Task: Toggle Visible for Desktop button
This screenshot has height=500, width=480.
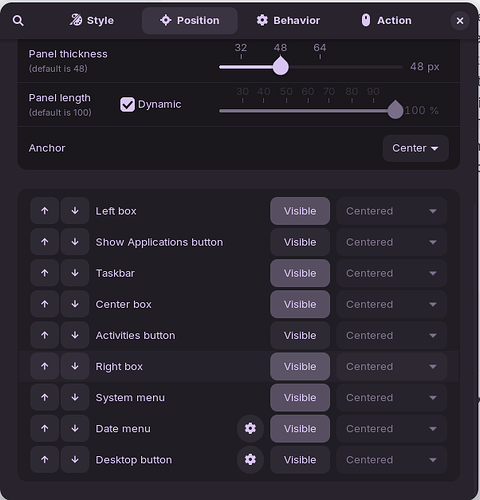Action: [x=300, y=460]
